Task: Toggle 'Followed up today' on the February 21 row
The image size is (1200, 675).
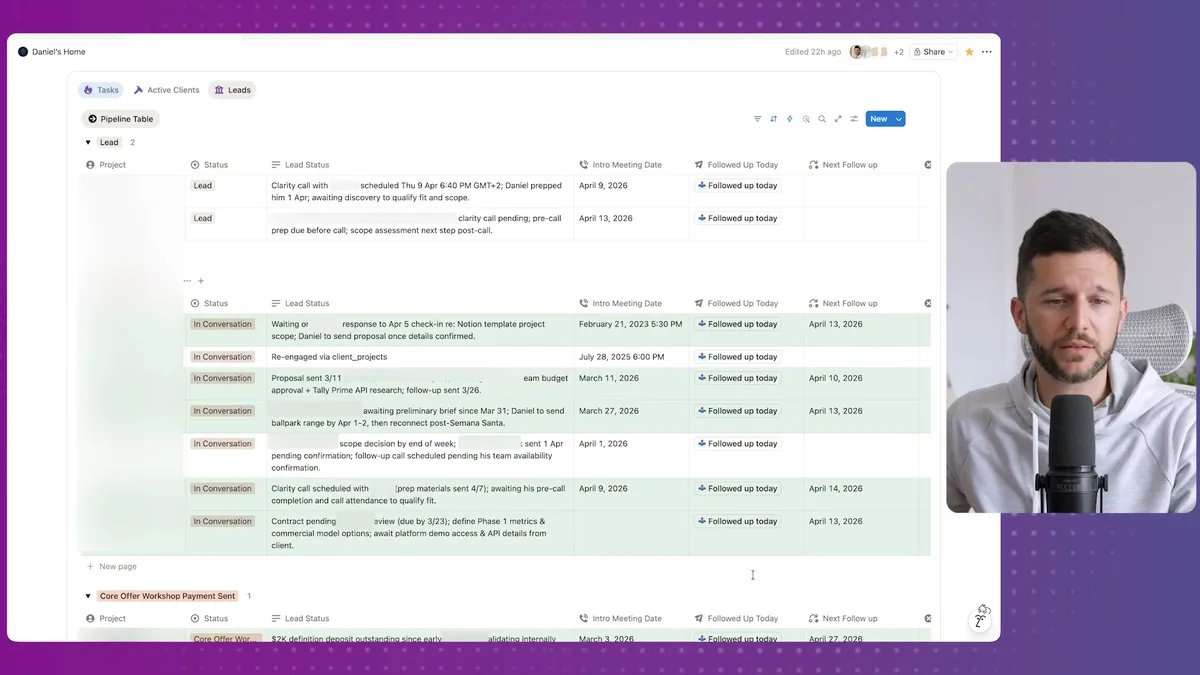Action: (x=737, y=324)
